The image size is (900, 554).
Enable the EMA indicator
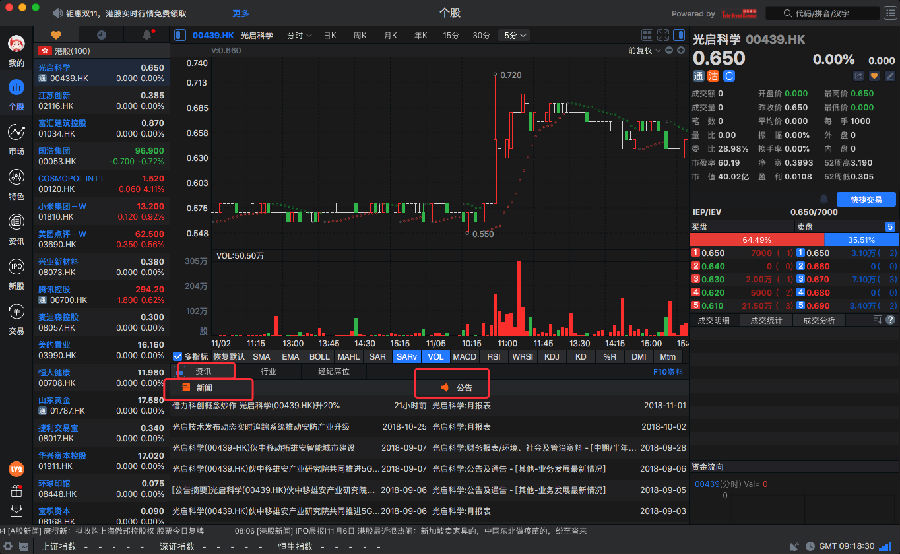point(290,357)
